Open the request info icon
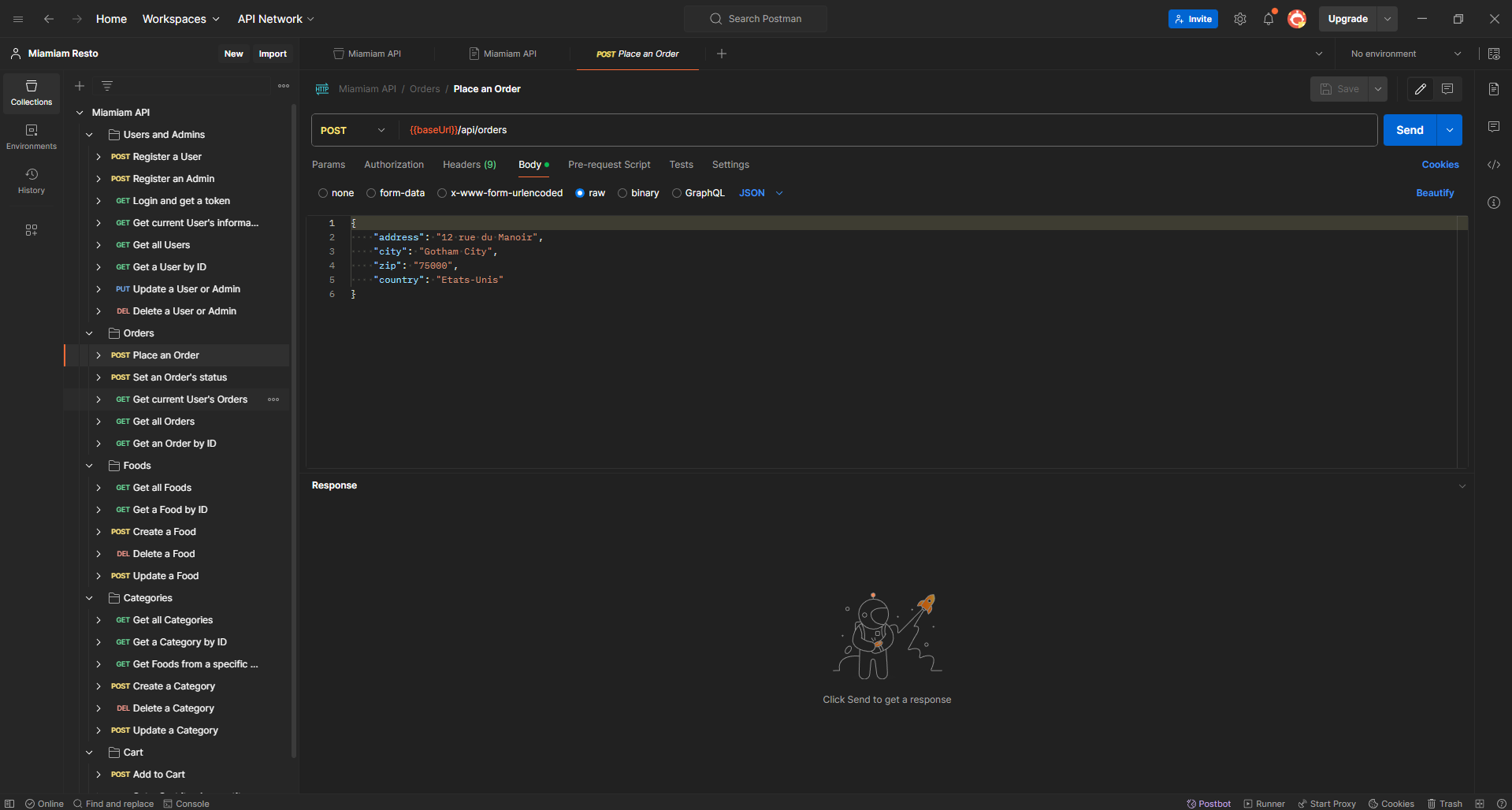The width and height of the screenshot is (1512, 810). (1494, 202)
